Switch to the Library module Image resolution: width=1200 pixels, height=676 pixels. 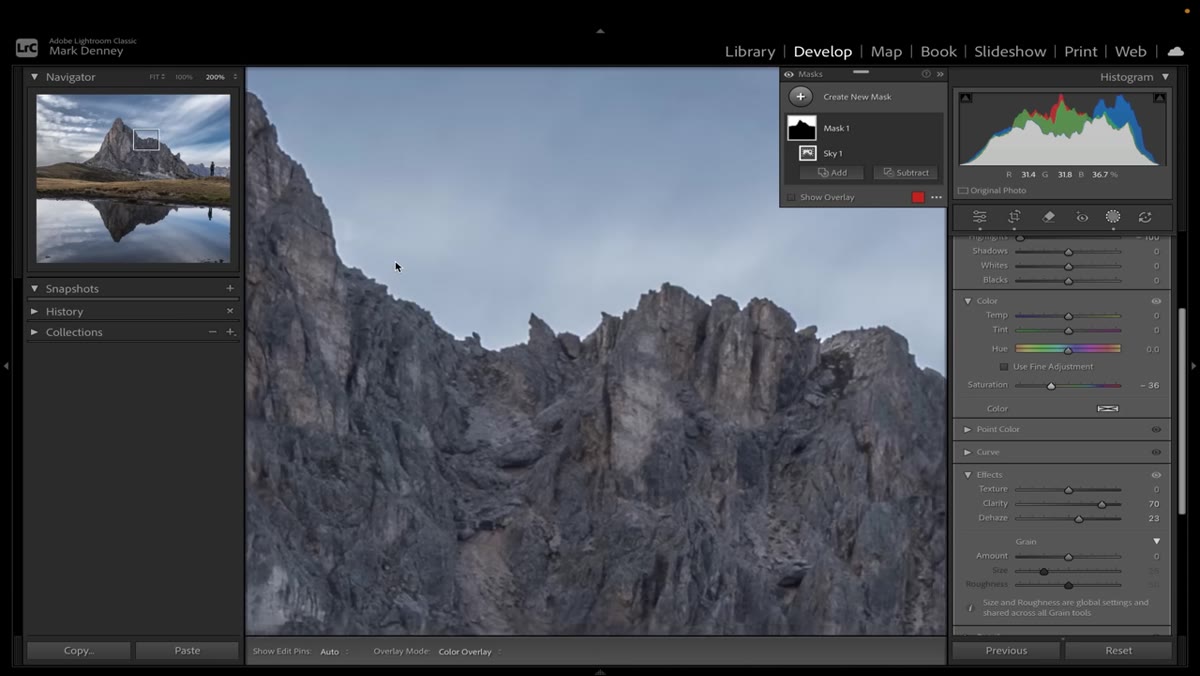point(750,52)
